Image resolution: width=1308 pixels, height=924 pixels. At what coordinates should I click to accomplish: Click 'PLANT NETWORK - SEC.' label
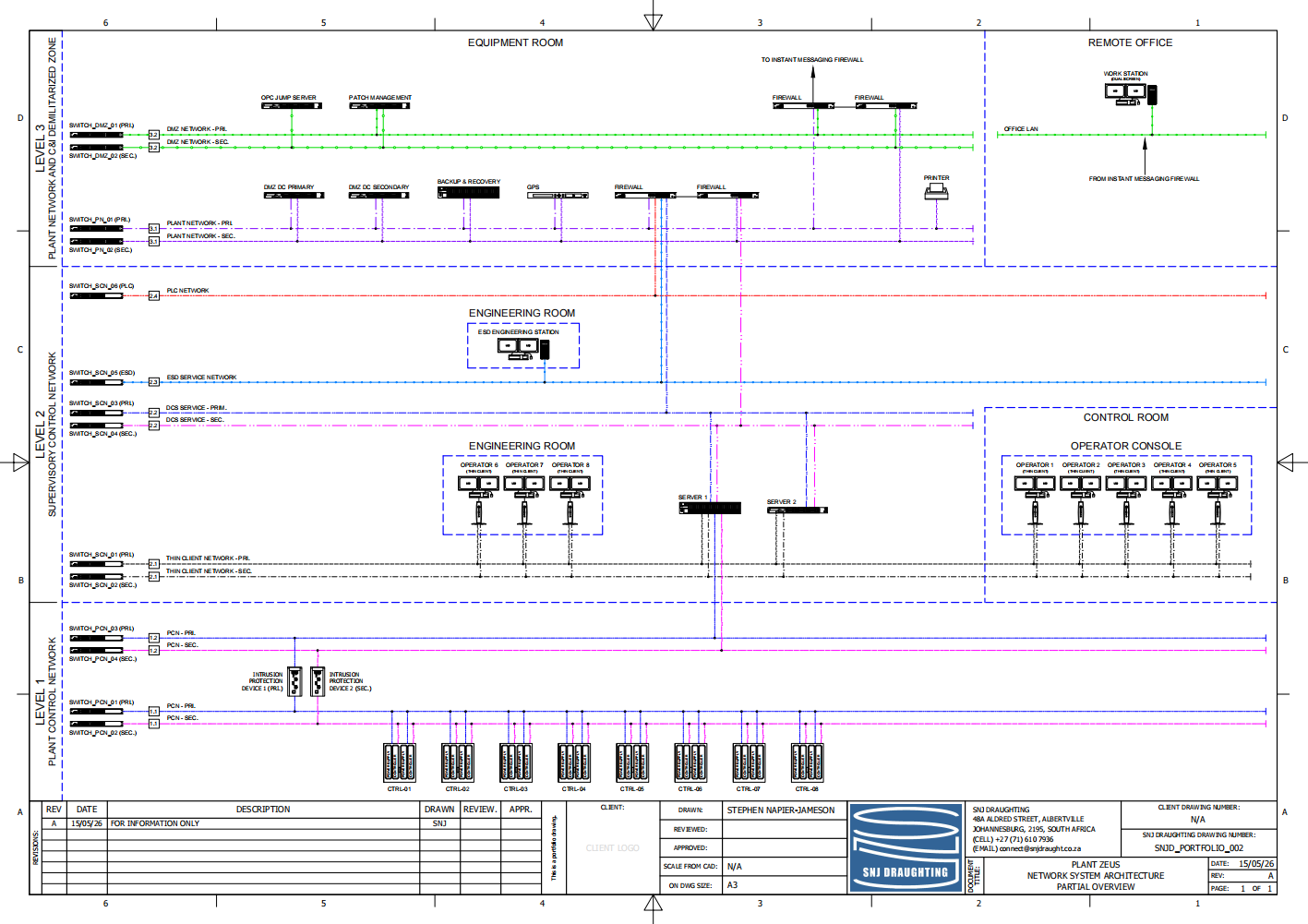[x=200, y=236]
